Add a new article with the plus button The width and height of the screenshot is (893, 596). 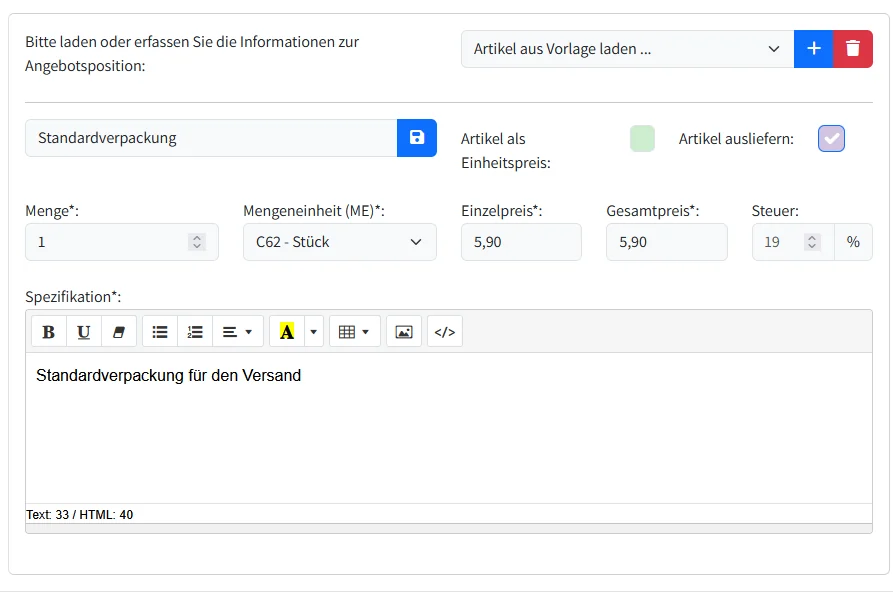813,48
